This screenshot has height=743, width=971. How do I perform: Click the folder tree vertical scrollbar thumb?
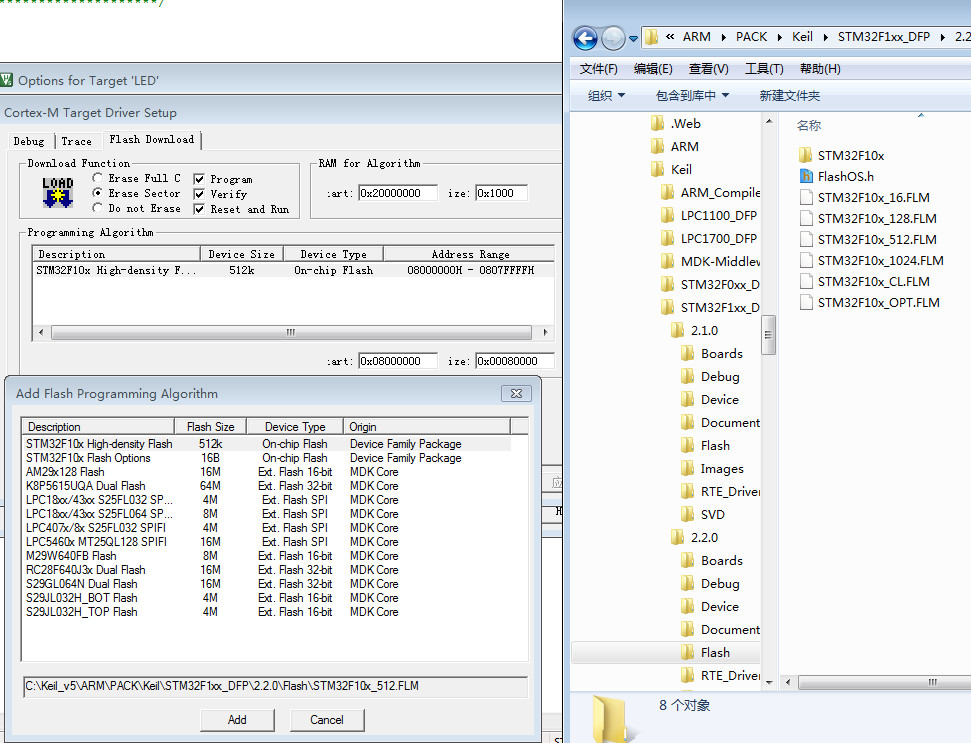[x=769, y=335]
